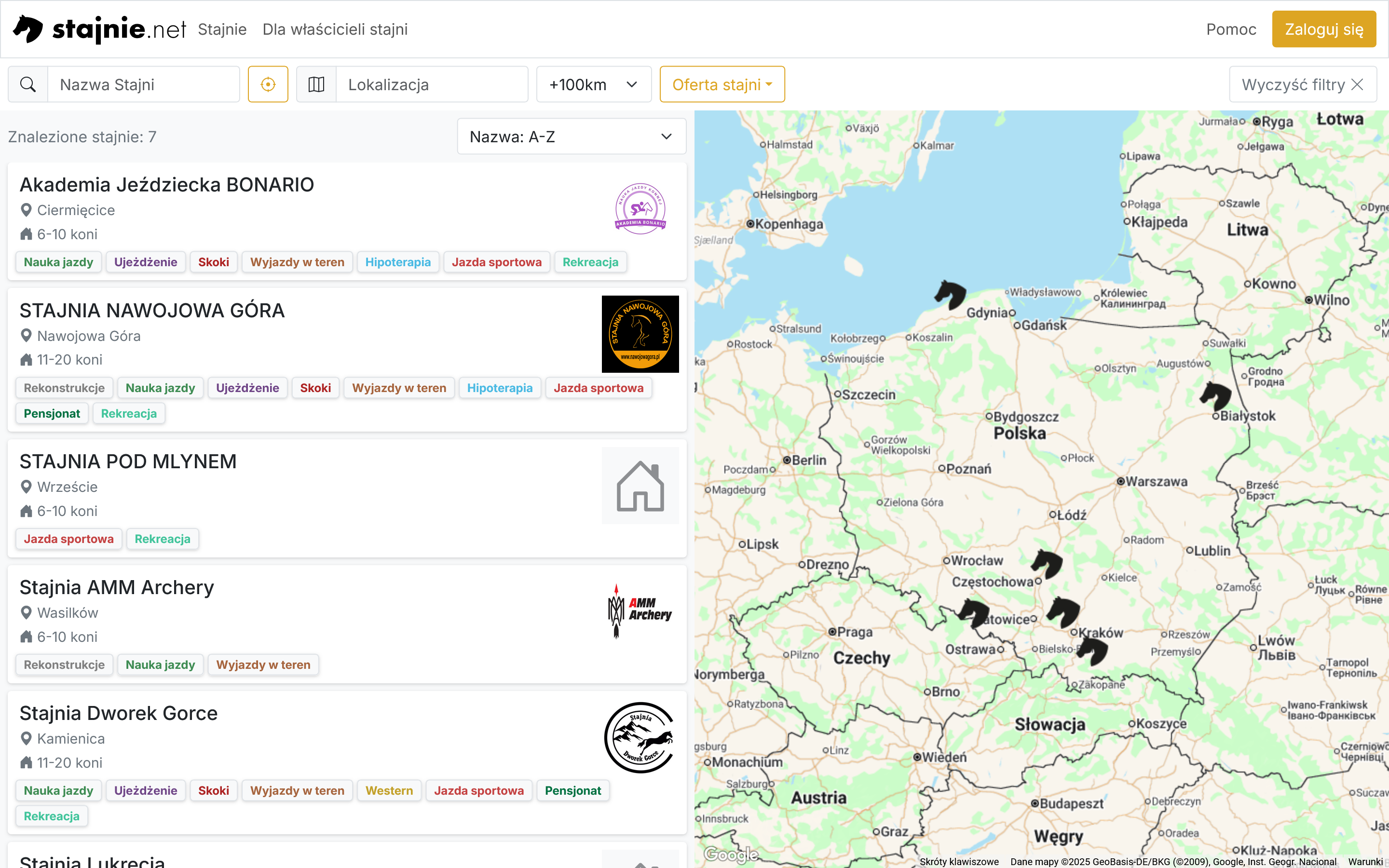Click Rekonstrukcje tag on Nawojowa Góra card
This screenshot has width=1389, height=868.
64,388
